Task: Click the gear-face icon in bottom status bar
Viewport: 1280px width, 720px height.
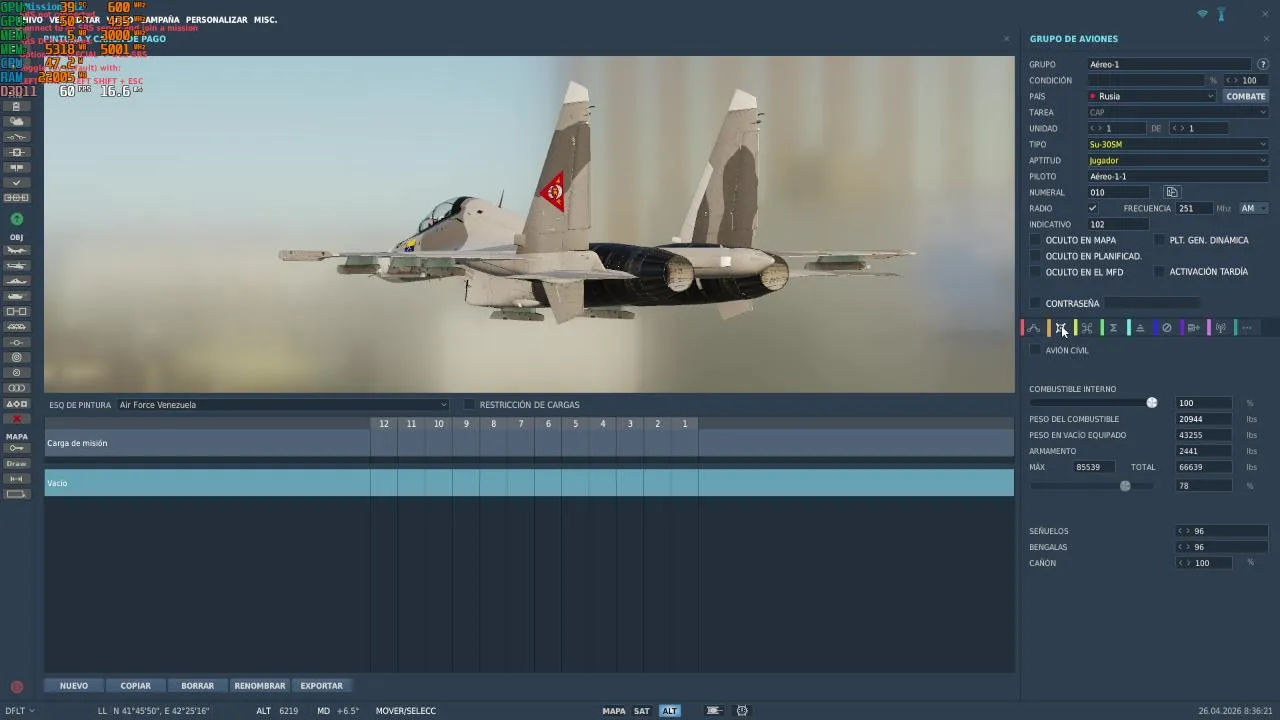Action: click(x=742, y=711)
